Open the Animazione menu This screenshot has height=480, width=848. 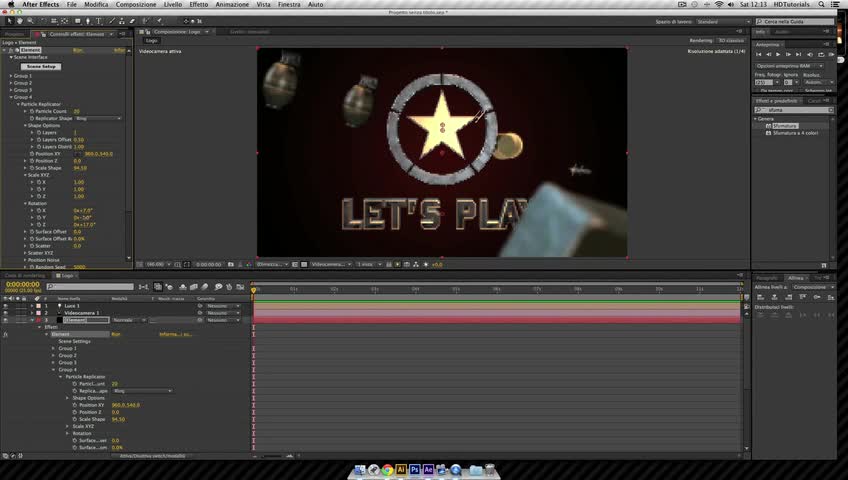tap(232, 4)
